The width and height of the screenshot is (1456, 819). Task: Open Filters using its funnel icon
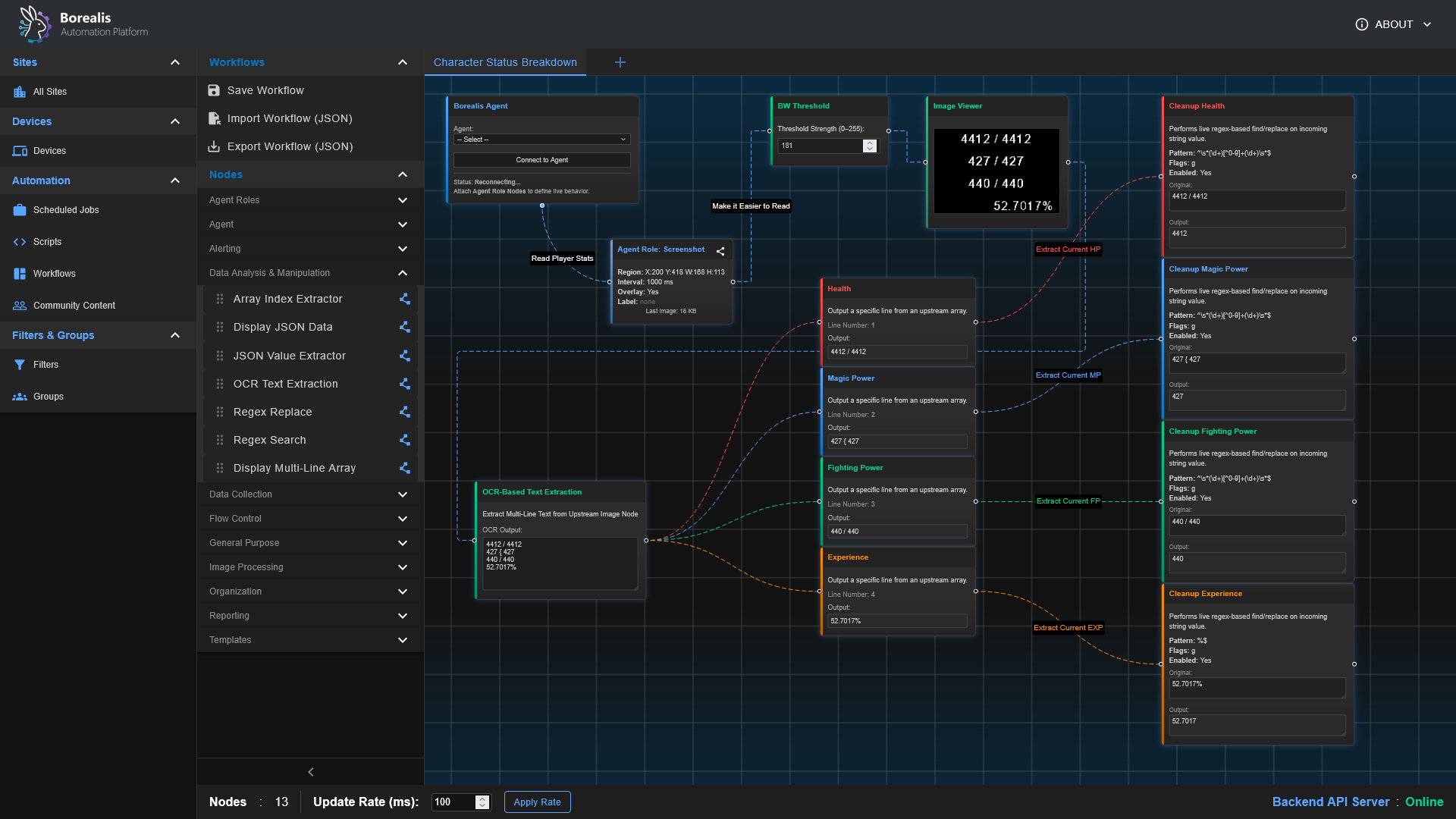(20, 365)
